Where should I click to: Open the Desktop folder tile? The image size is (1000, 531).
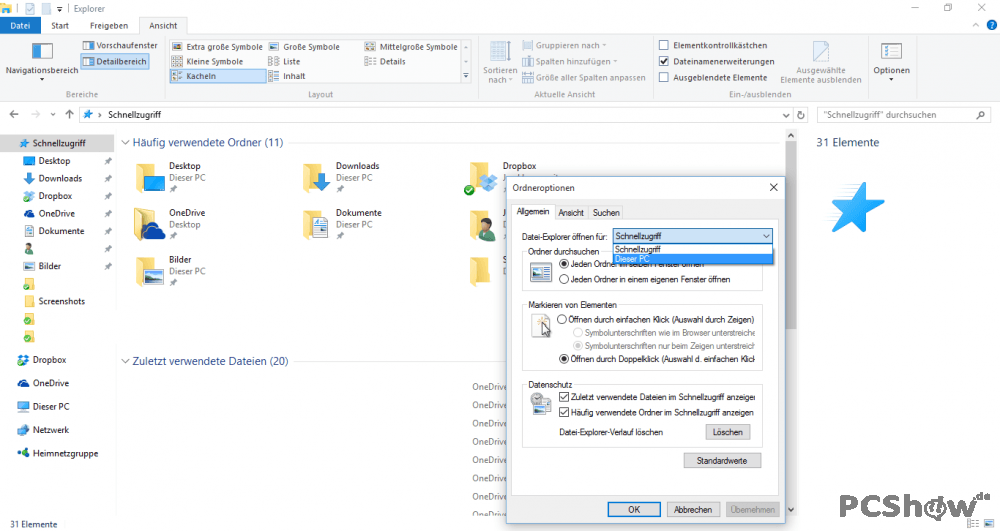(x=172, y=177)
